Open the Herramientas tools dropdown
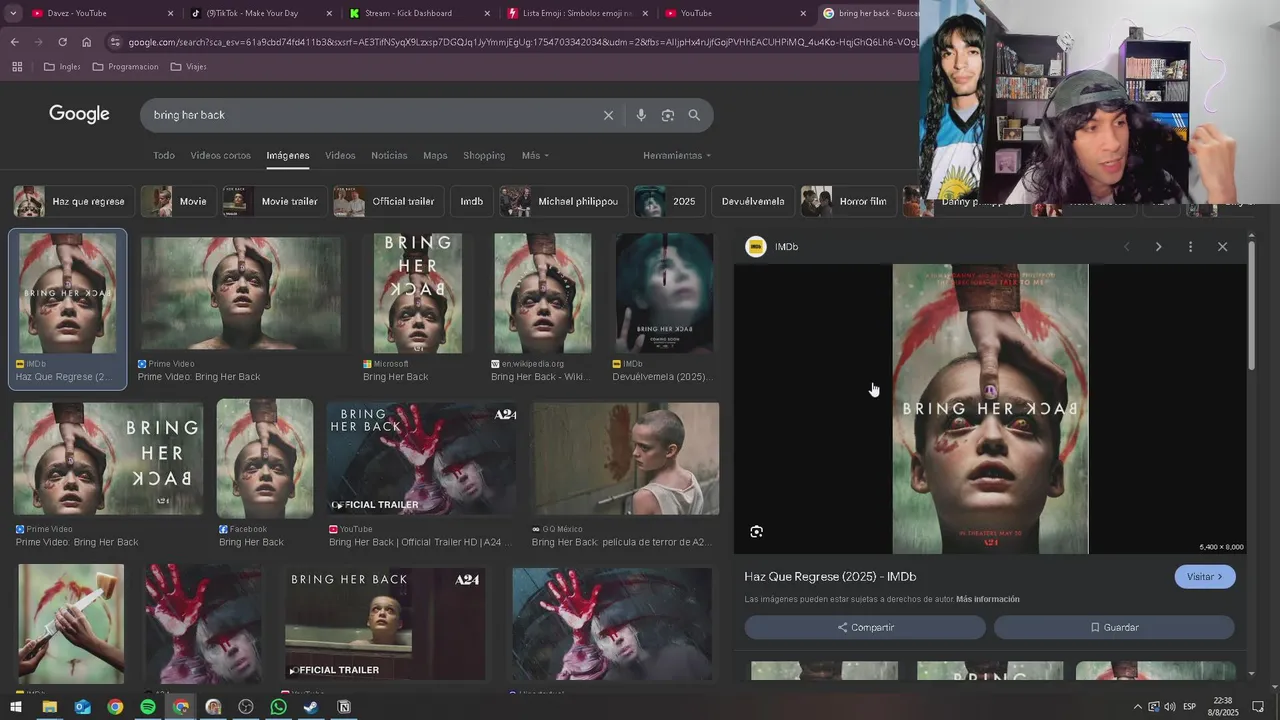The height and width of the screenshot is (720, 1280). 677,156
